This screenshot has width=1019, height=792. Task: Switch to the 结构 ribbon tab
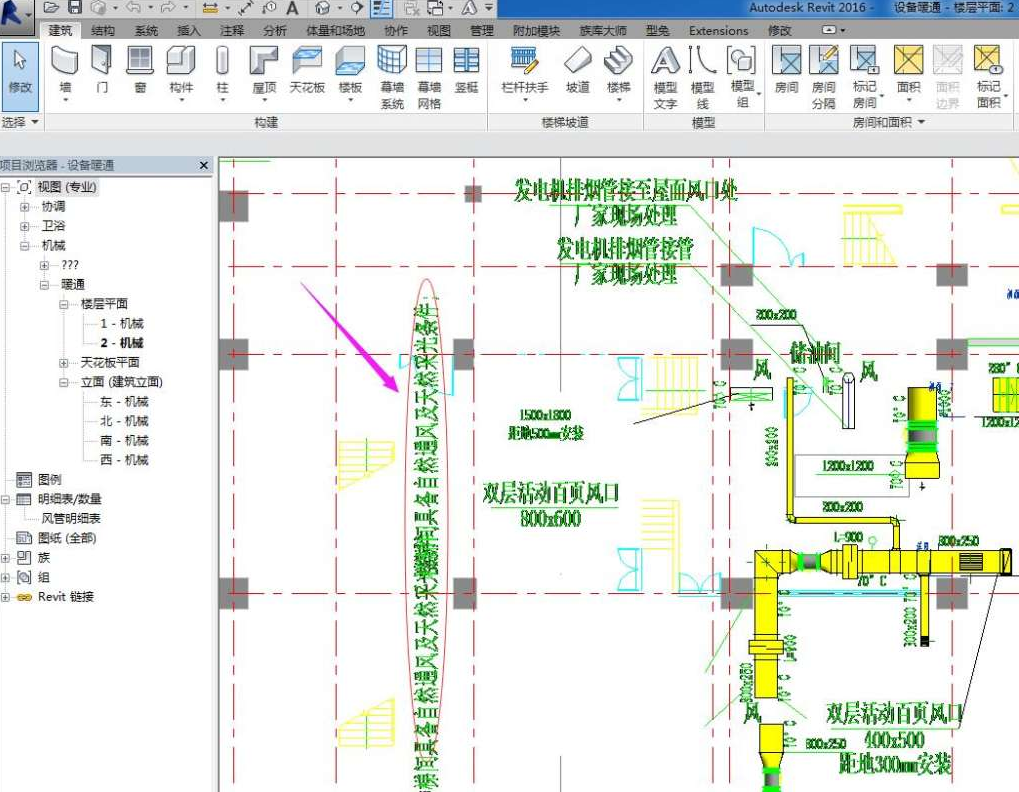pos(103,31)
